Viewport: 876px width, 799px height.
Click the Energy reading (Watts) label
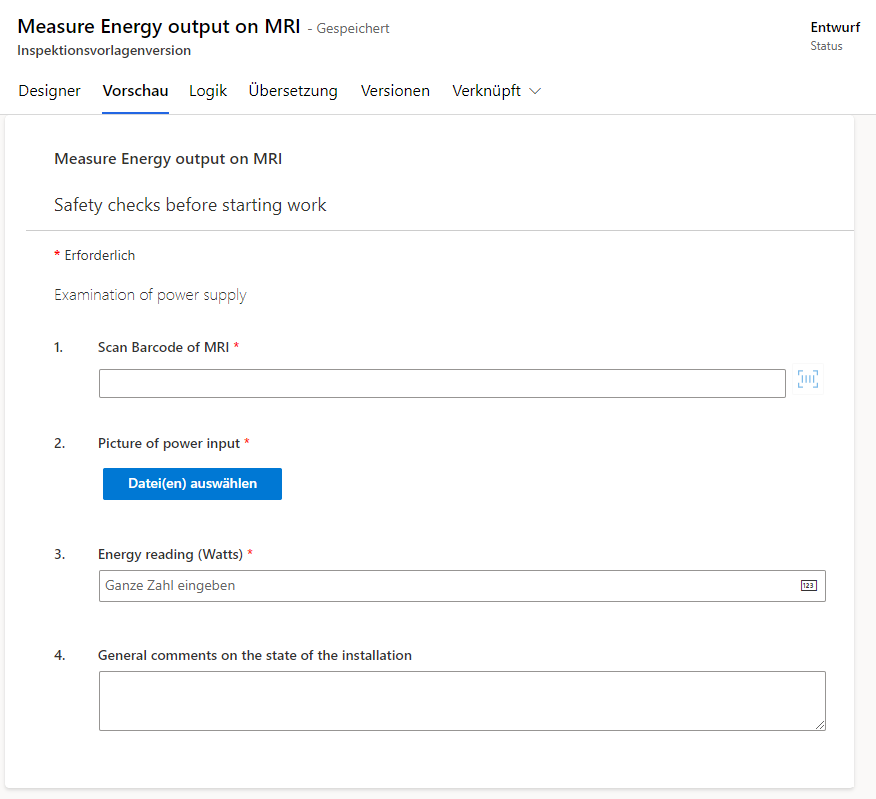point(170,554)
